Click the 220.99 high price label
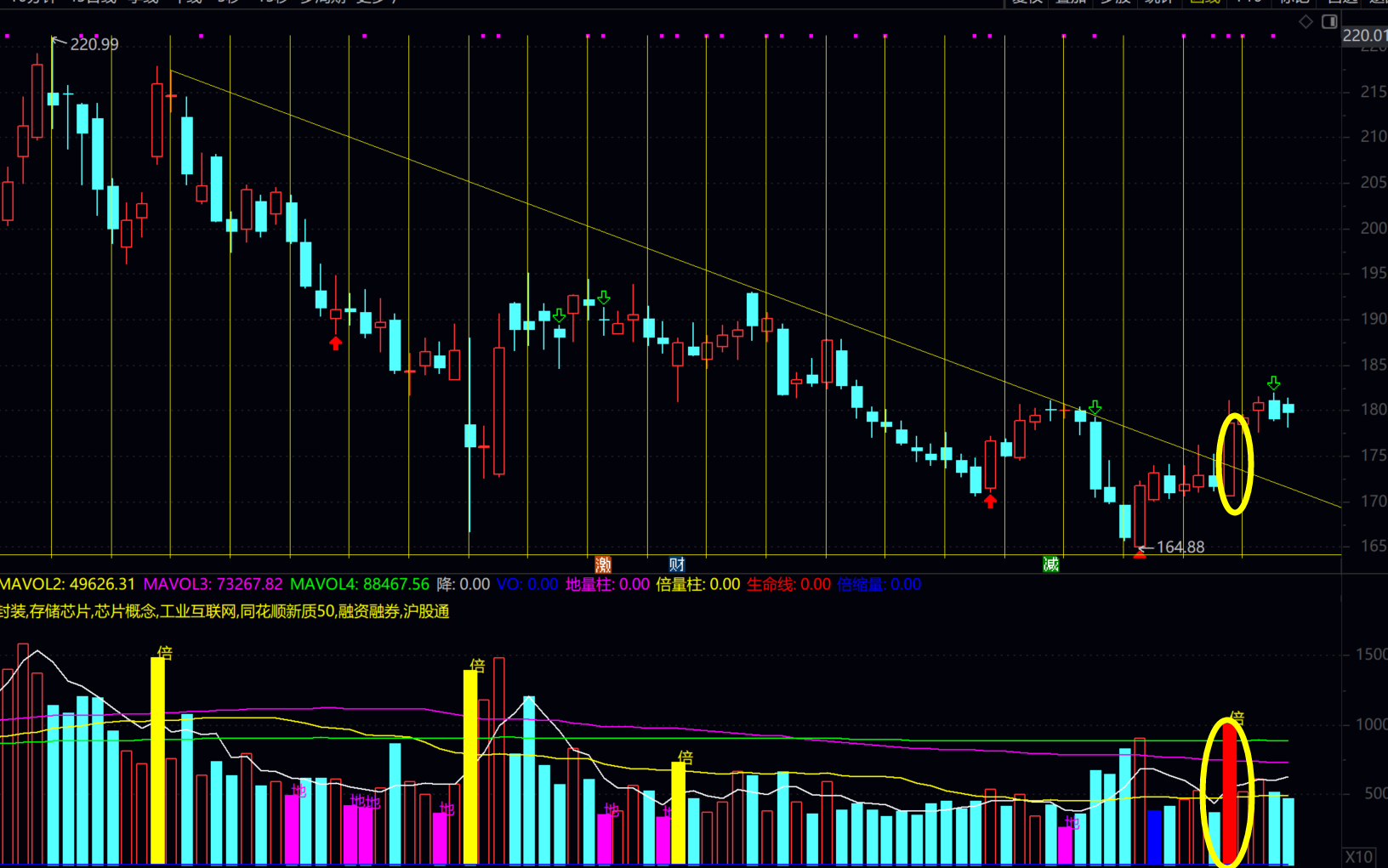The width and height of the screenshot is (1388, 868). point(94,44)
